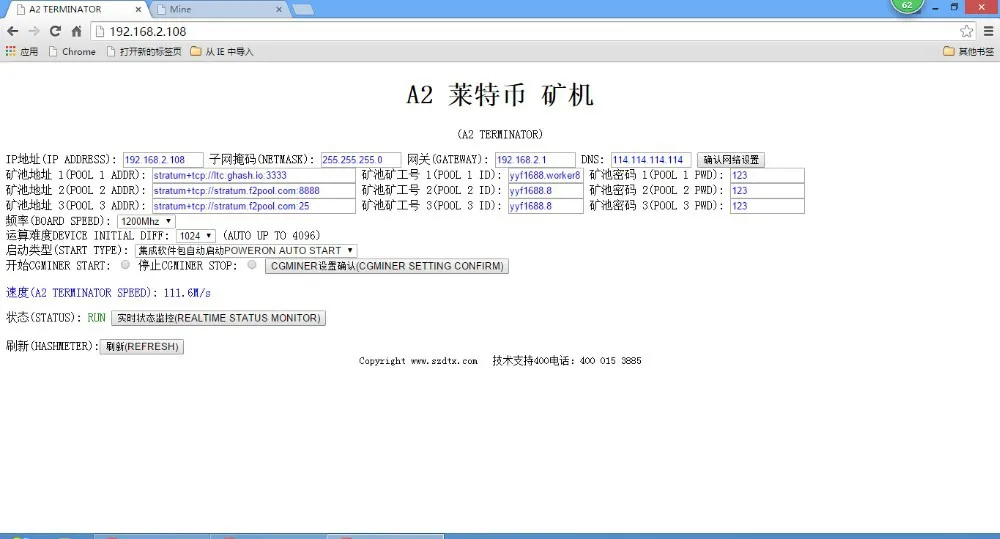The height and width of the screenshot is (539, 1000).
Task: Reload the page with the refresh icon
Action: (x=55, y=31)
